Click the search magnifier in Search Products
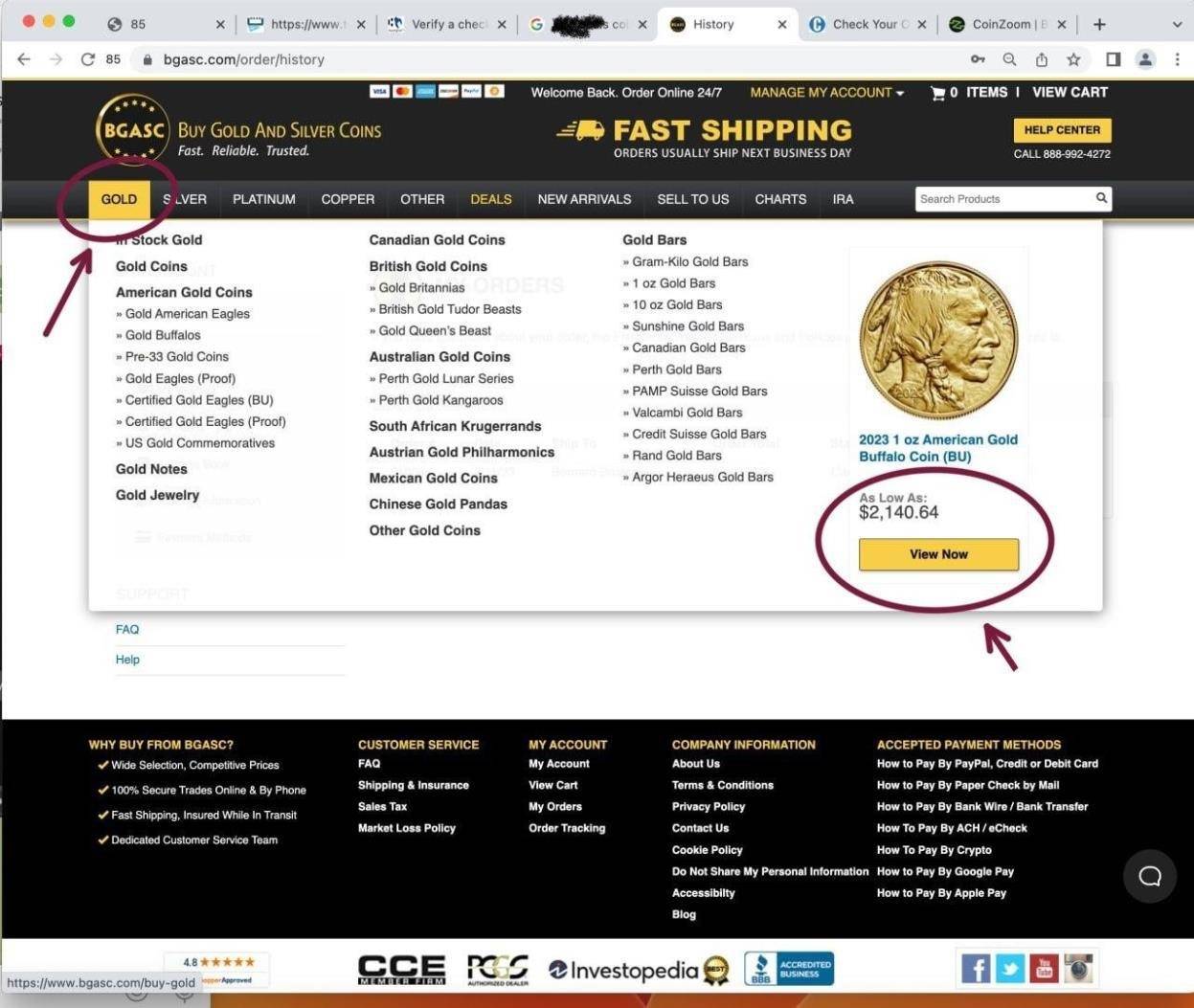The image size is (1194, 1008). coord(1102,198)
